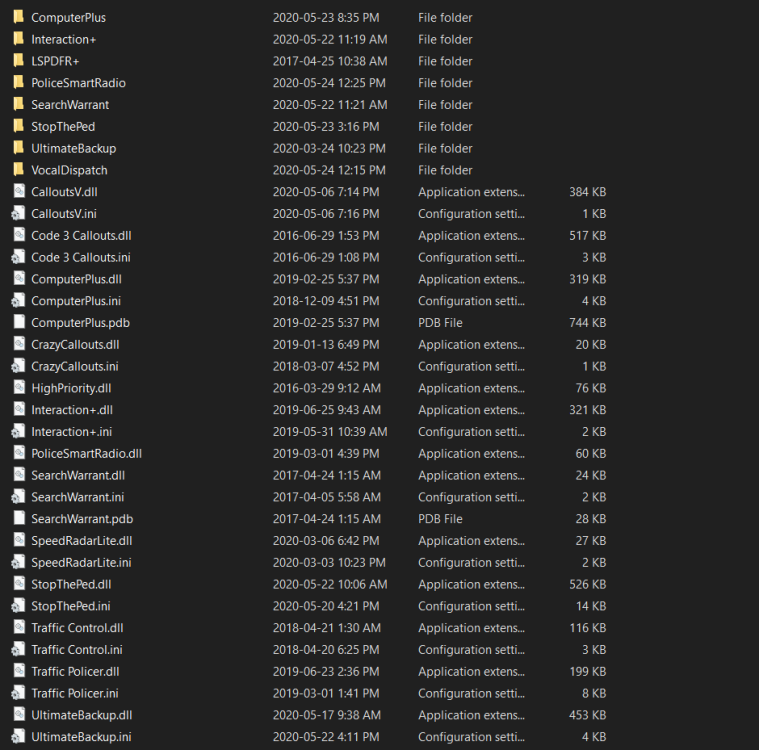
Task: Click the File folder type for VocalDispatch
Action: coord(445,170)
